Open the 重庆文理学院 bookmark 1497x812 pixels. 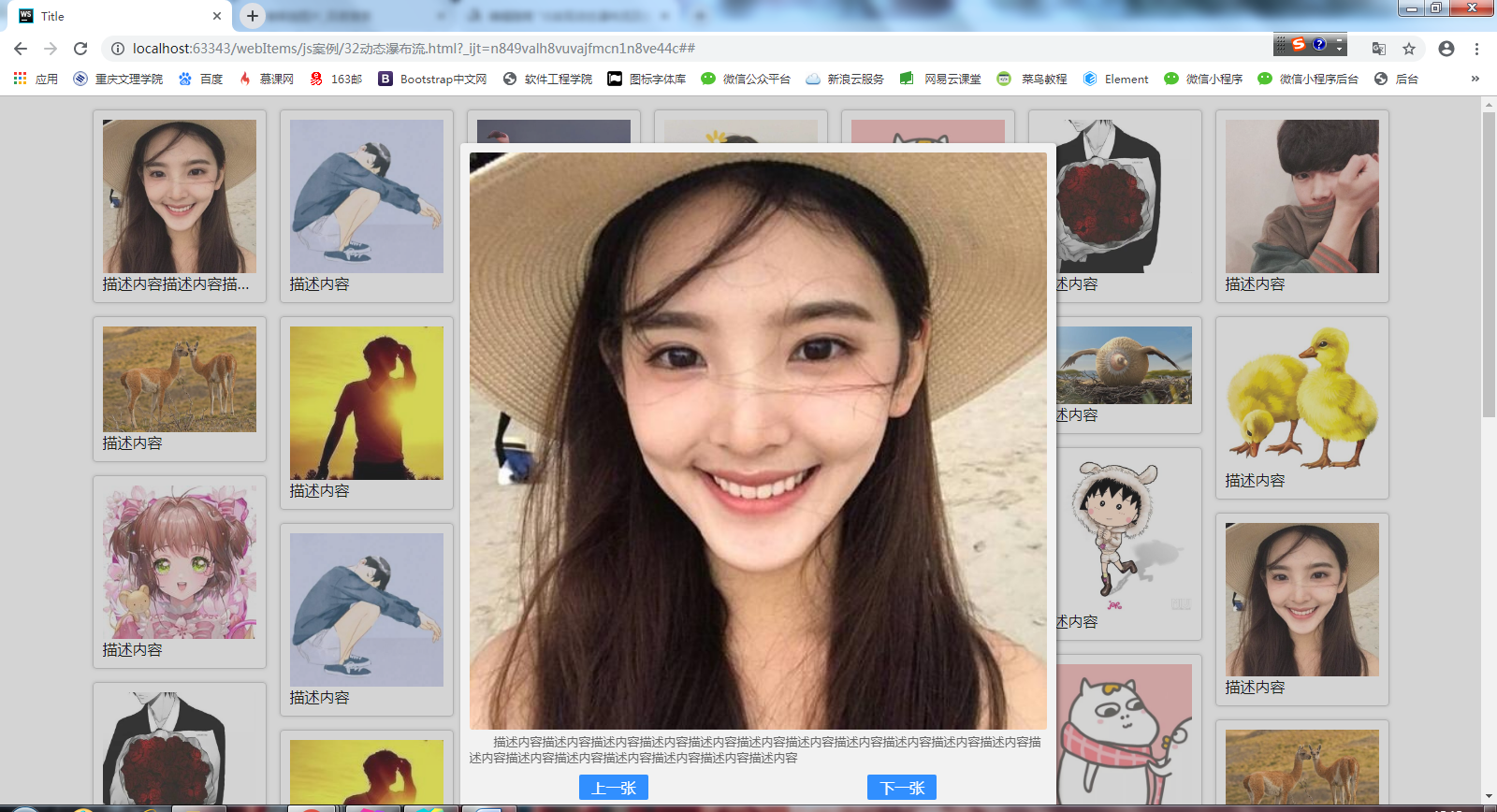pos(118,80)
